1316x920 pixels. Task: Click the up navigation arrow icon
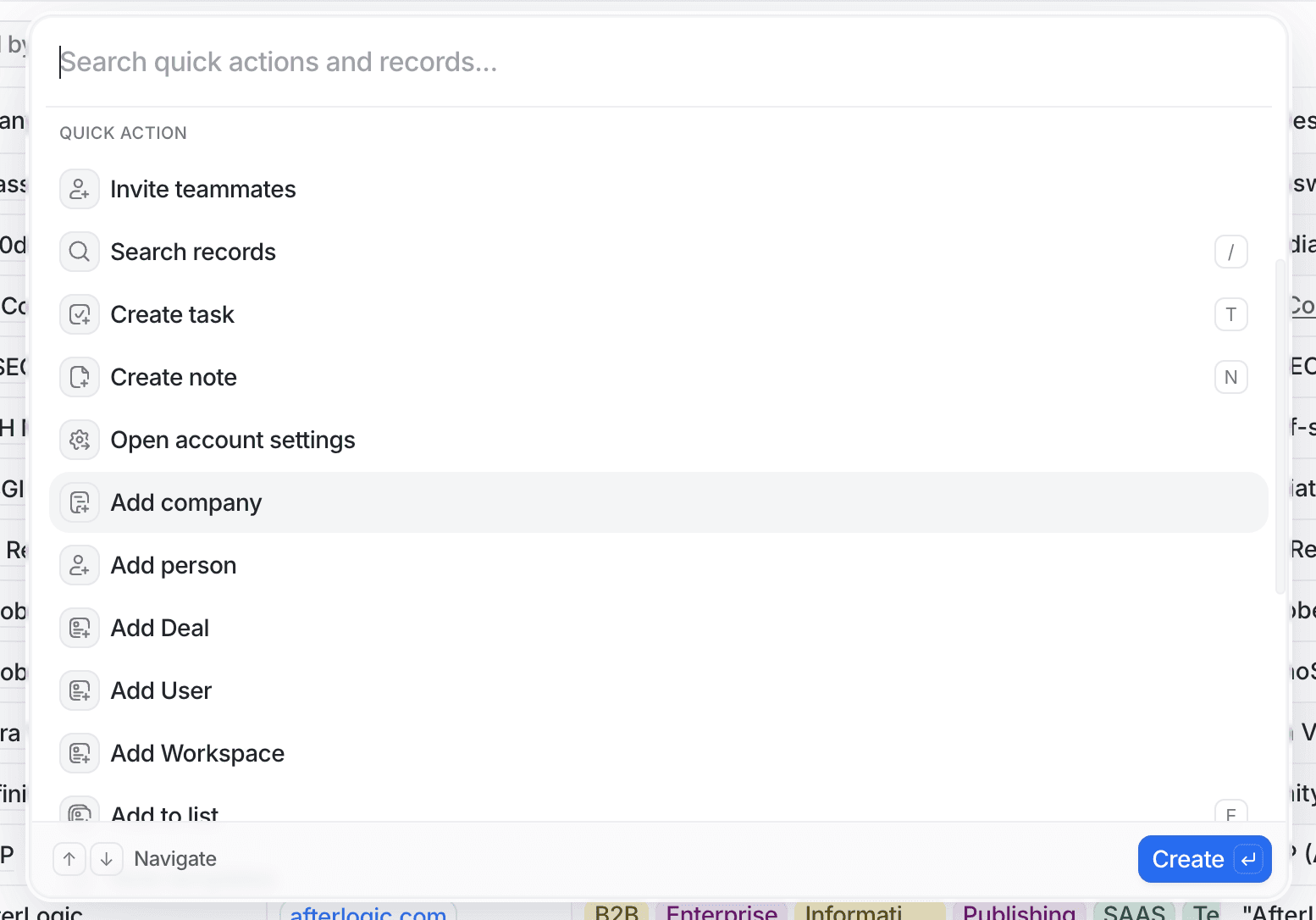click(69, 858)
